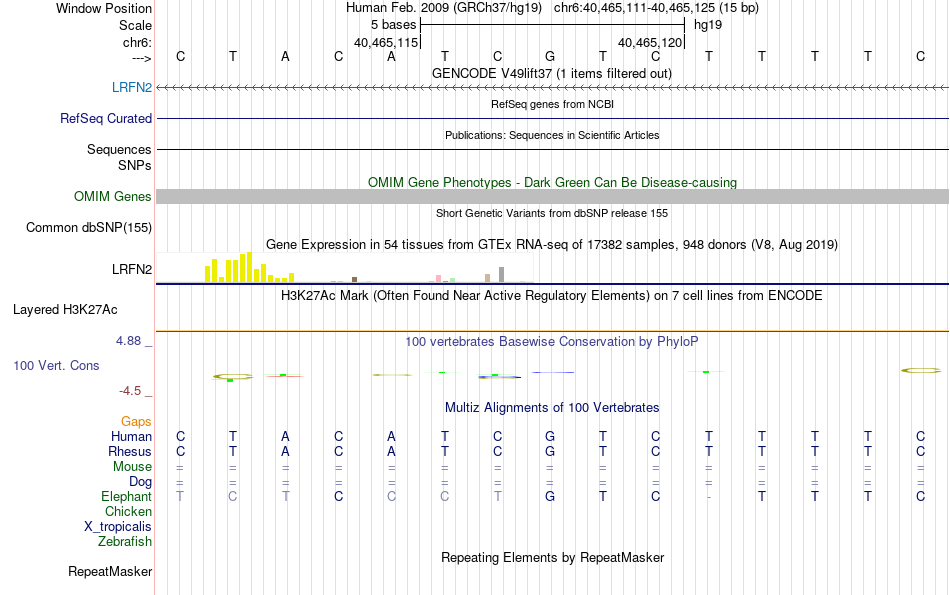950x595 pixels.
Task: Click the chr6:40,465,111-40,465,125 position text
Action: pyautogui.click(x=656, y=8)
